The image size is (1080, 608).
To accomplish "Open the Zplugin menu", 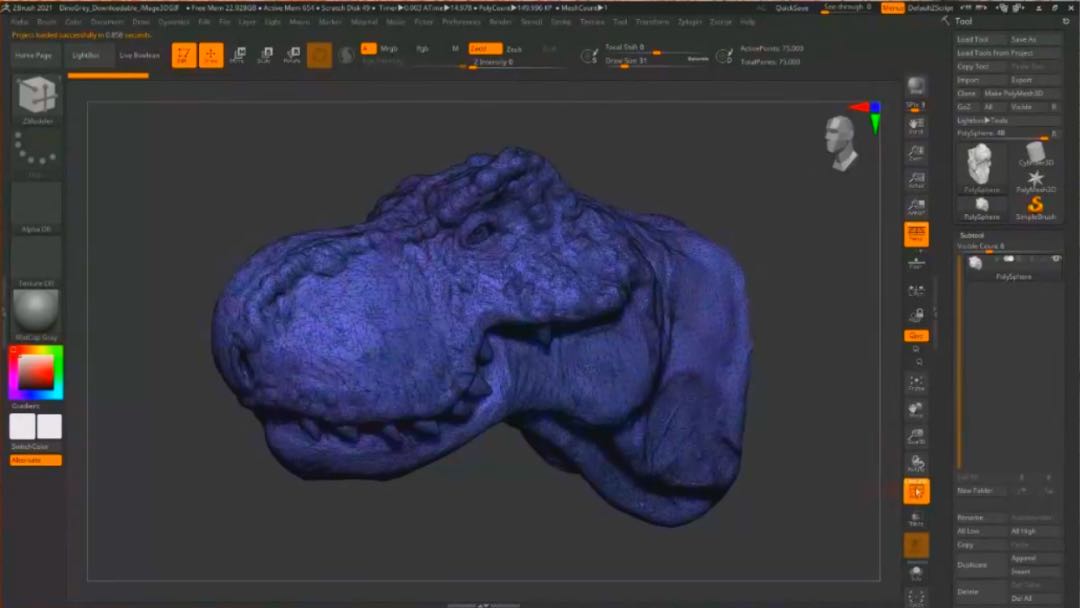I will pos(690,21).
